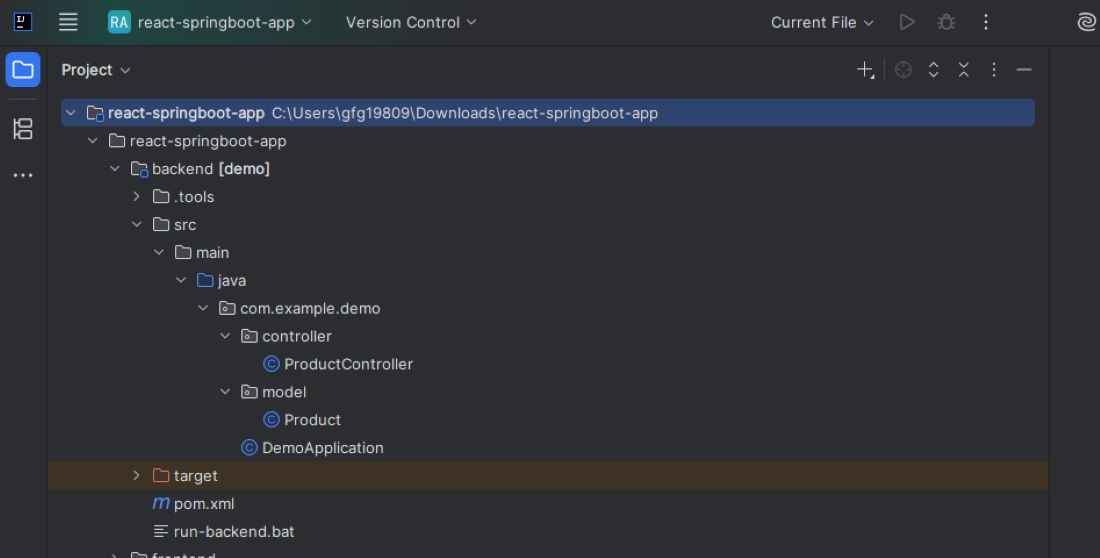Expand the target folder chevron
Image resolution: width=1100 pixels, height=558 pixels.
[137, 476]
